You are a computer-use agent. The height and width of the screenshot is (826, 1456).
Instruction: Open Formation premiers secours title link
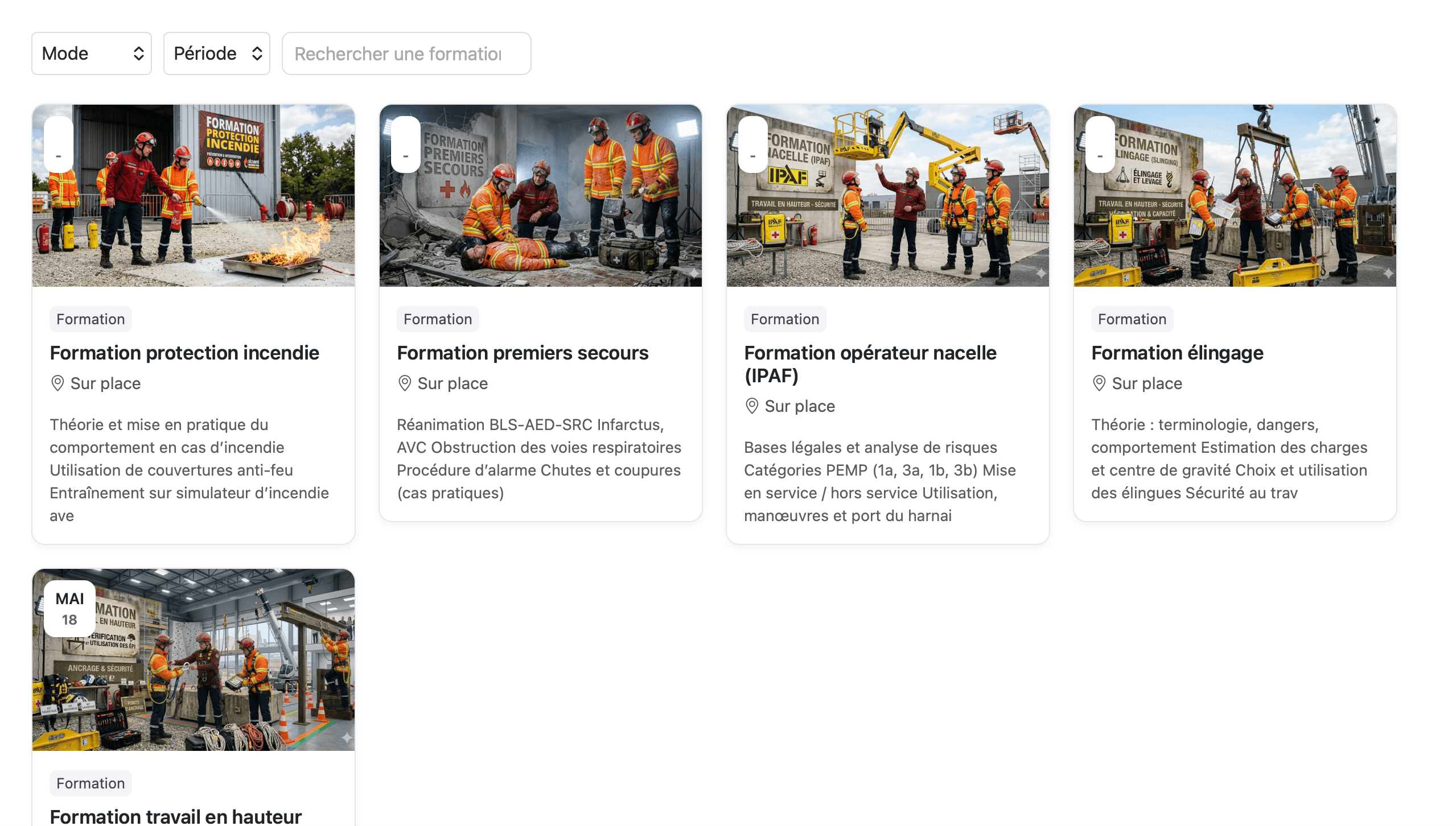coord(523,353)
